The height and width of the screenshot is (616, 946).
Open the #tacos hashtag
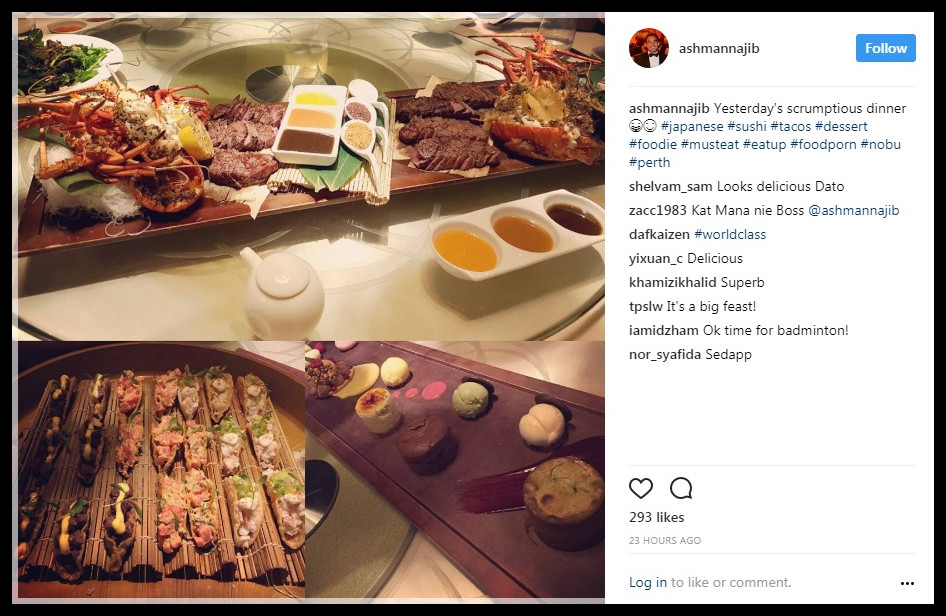click(791, 127)
